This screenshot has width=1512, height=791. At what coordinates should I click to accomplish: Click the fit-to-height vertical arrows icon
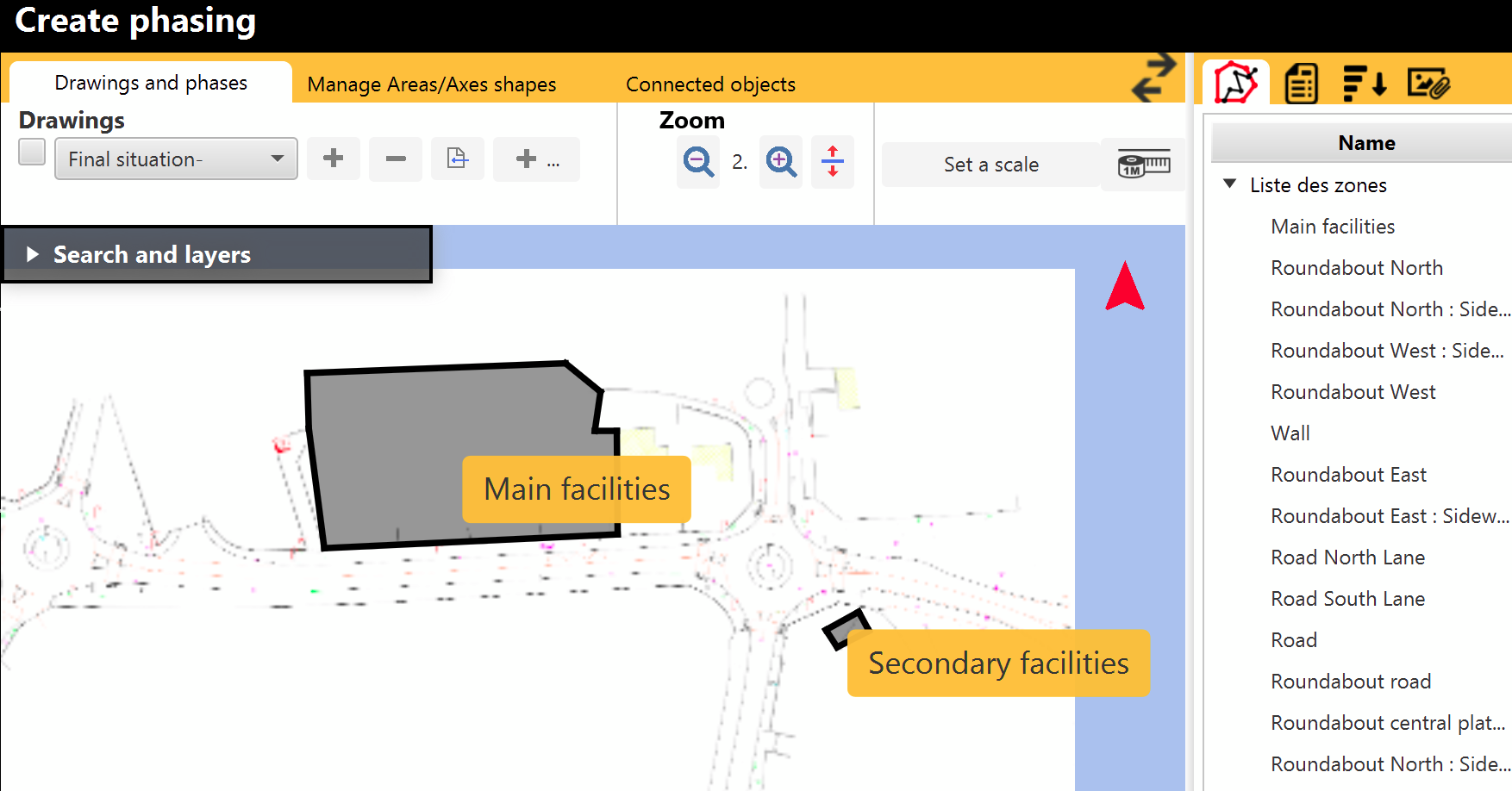coord(833,162)
